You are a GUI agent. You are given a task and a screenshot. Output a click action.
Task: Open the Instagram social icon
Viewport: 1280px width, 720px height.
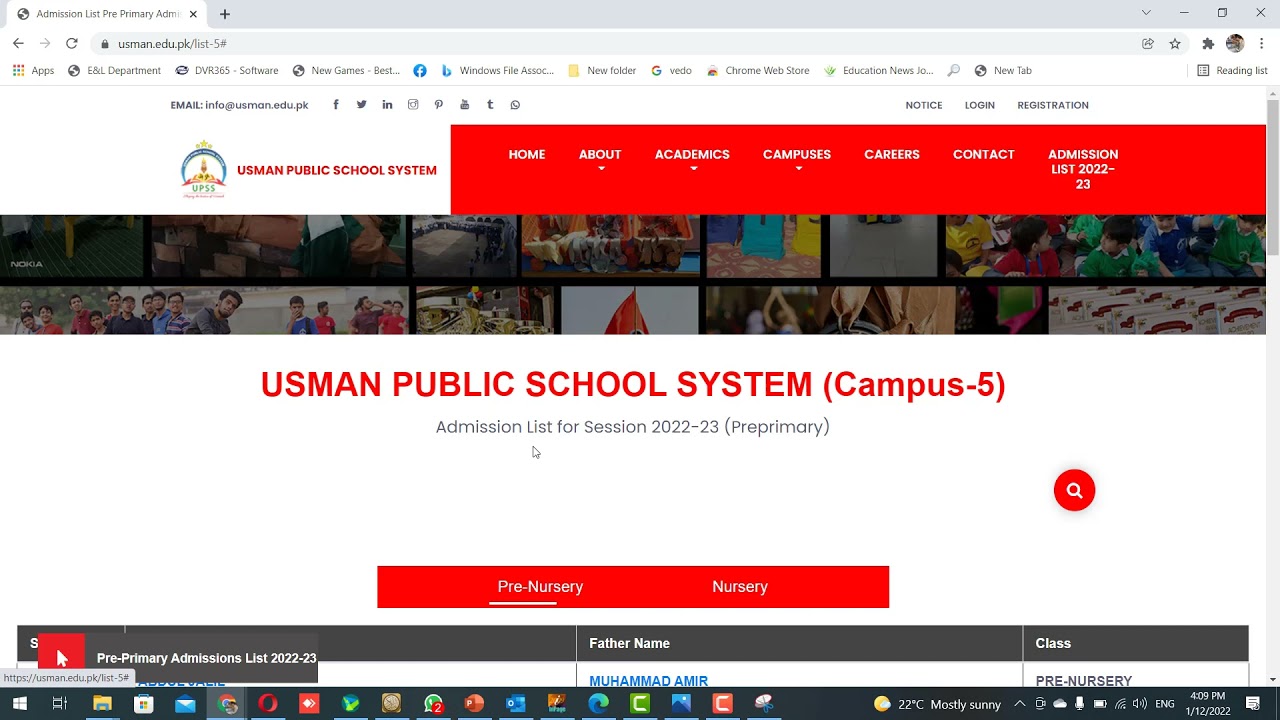coord(413,105)
